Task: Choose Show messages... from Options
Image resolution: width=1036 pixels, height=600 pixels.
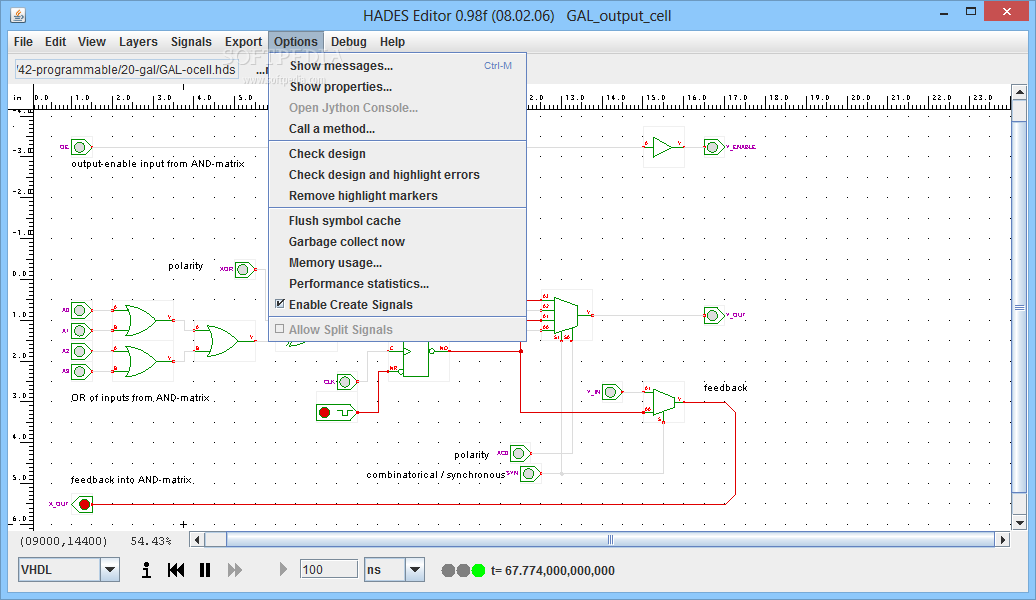Action: (397, 65)
